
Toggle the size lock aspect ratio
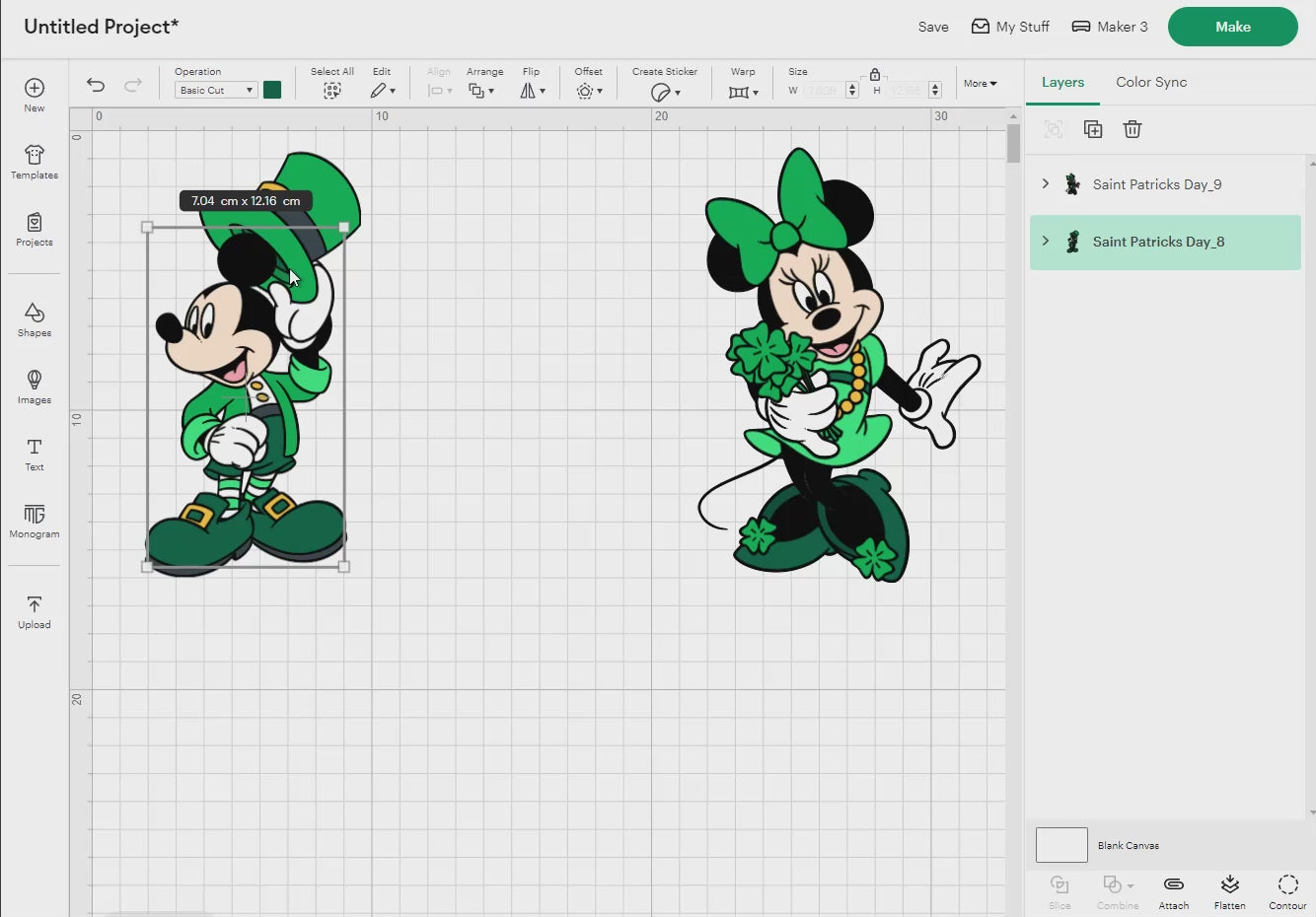pos(875,74)
